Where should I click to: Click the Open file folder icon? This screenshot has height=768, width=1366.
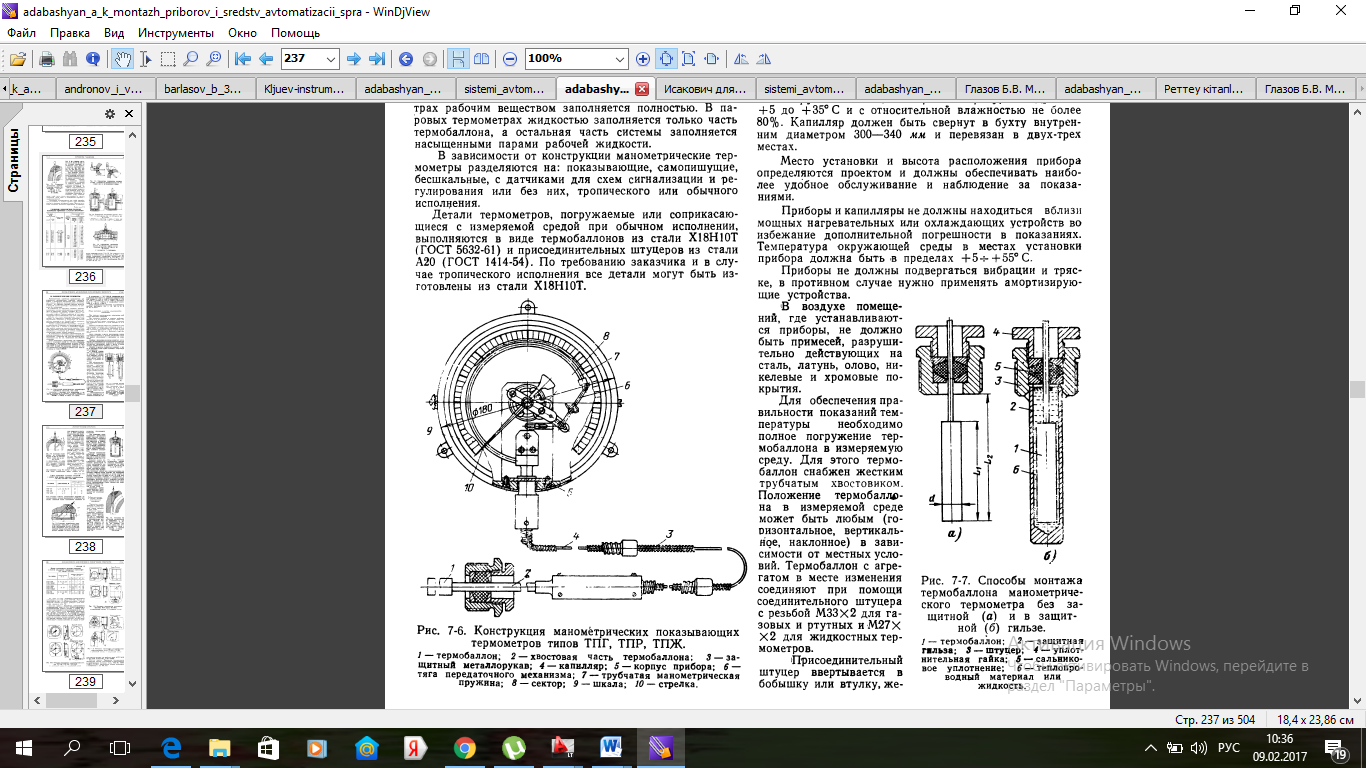tap(17, 58)
